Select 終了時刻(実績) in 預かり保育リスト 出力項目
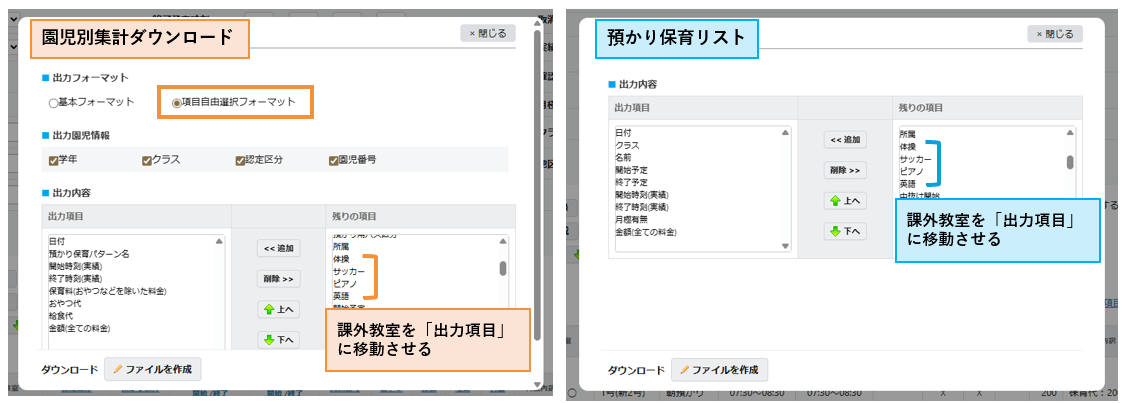This screenshot has width=1123, height=403. click(642, 207)
